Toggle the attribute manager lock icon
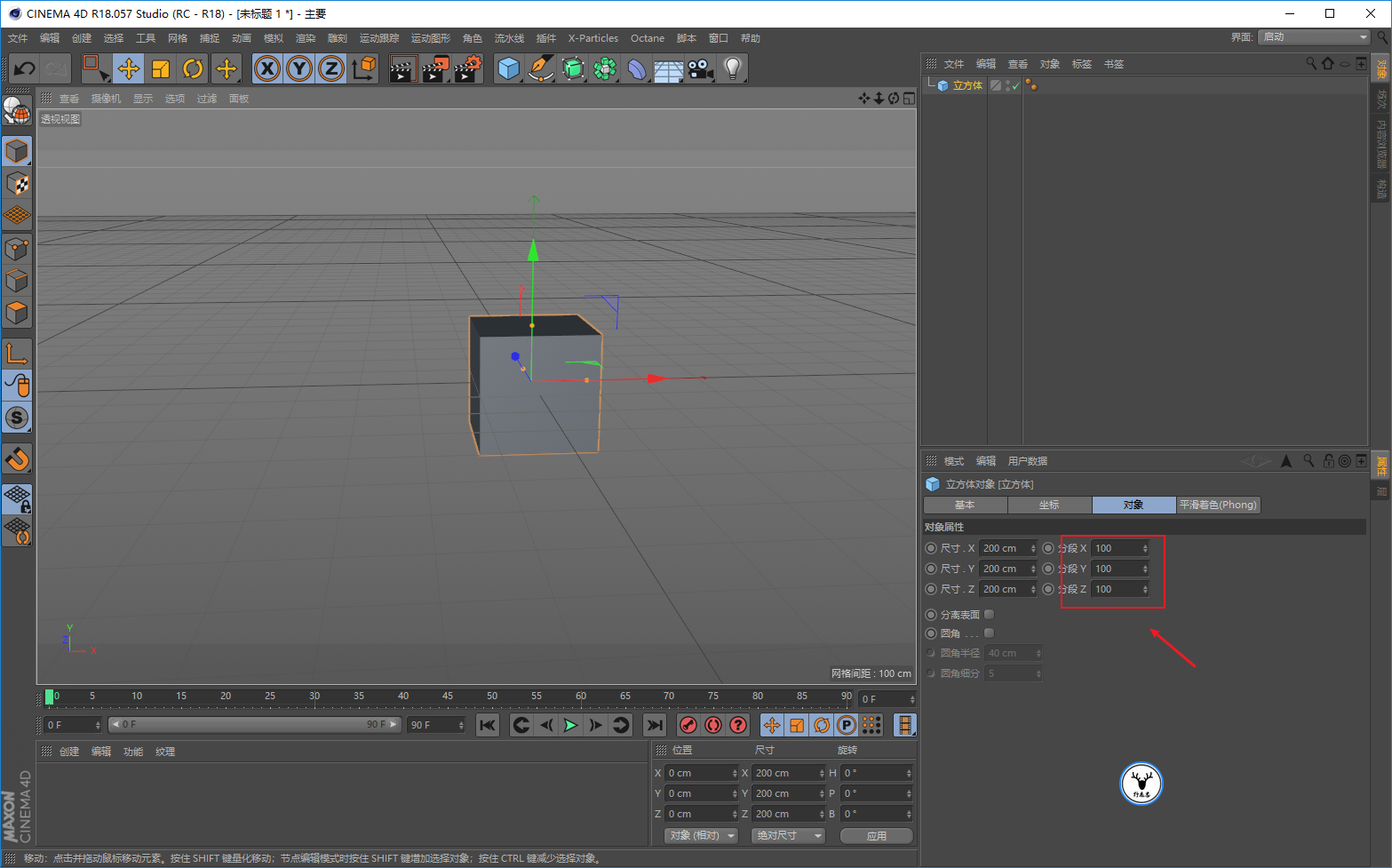The width and height of the screenshot is (1392, 868). [1328, 460]
